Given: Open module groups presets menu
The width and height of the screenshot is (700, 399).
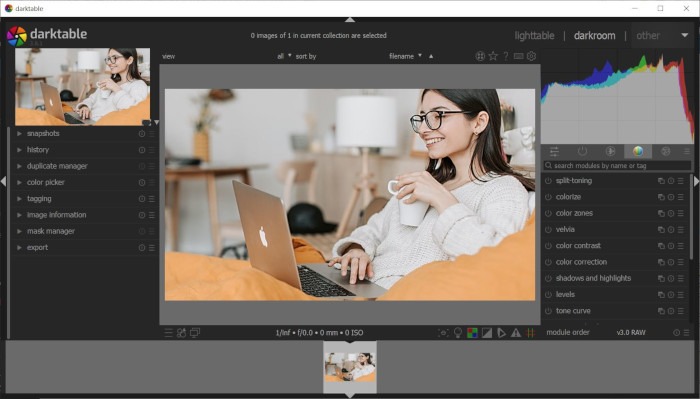Looking at the screenshot, I should 686,152.
